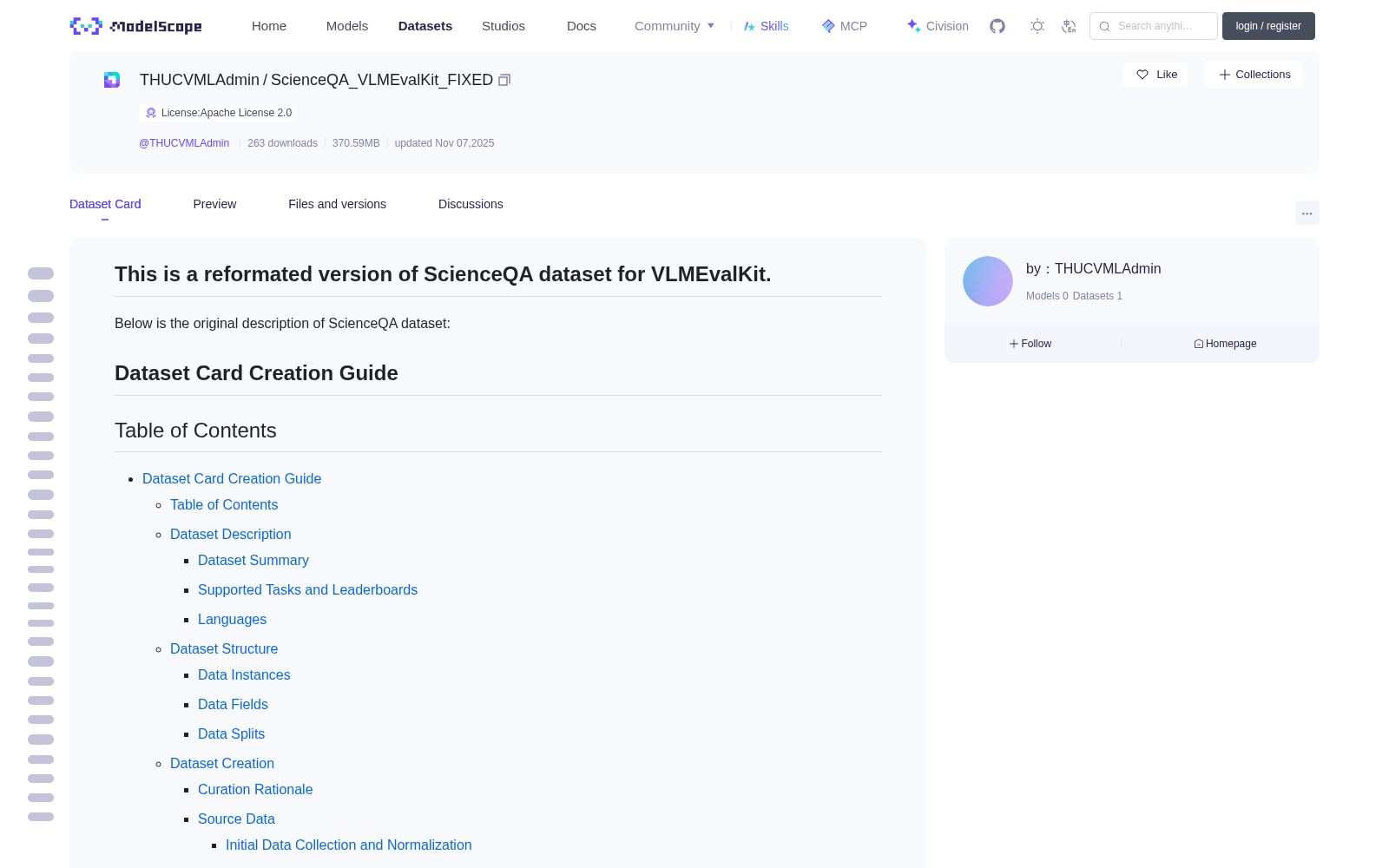Viewport: 1389px width, 868px height.
Task: Add dataset to Collections
Action: click(x=1254, y=75)
